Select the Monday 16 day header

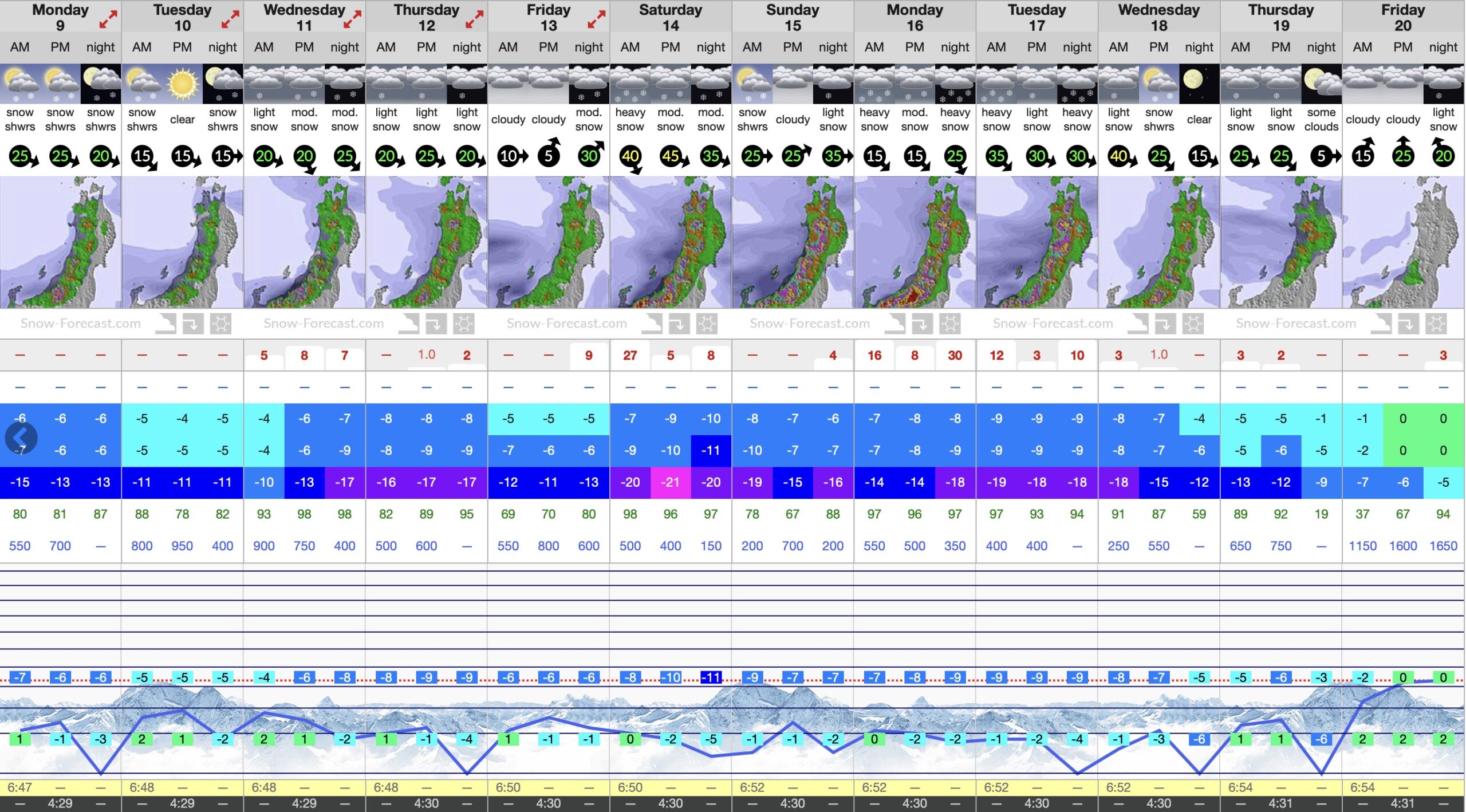(915, 17)
